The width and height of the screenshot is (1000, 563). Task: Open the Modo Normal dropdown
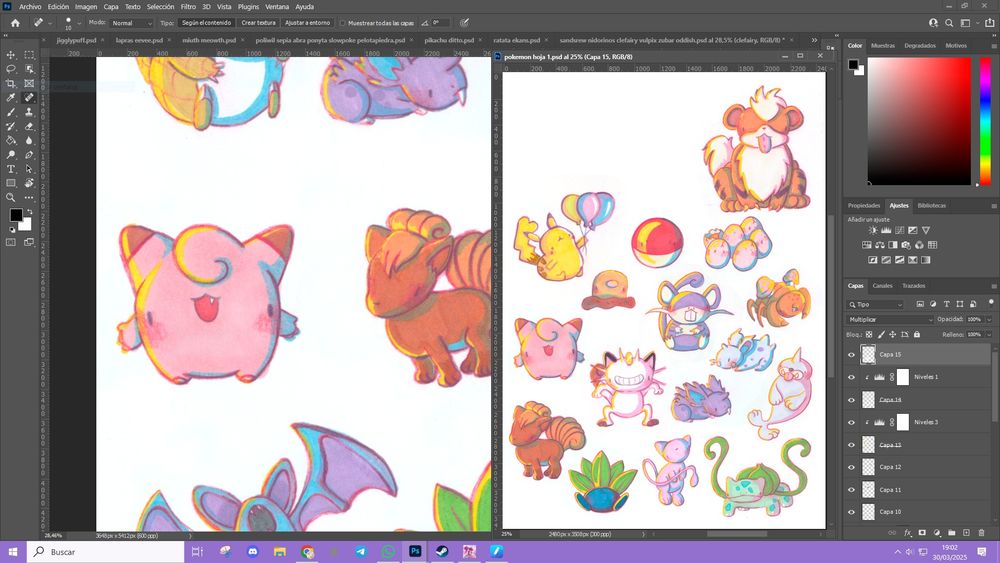pos(131,23)
